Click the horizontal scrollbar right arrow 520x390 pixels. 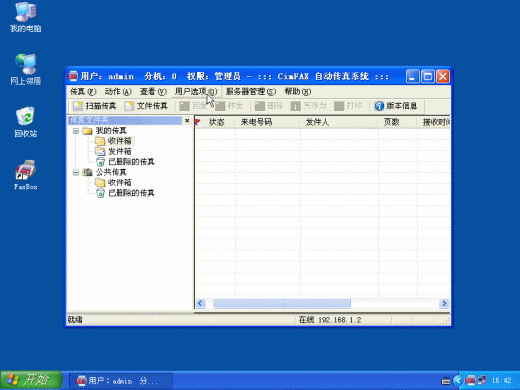tap(444, 303)
